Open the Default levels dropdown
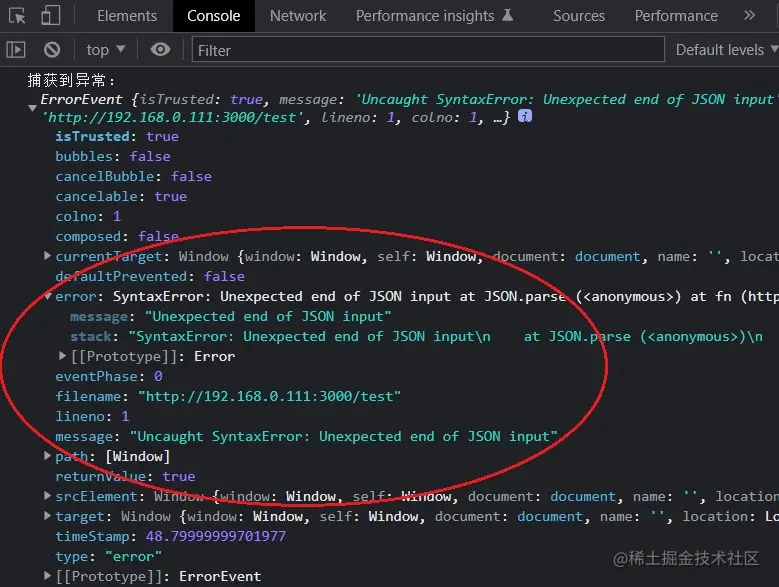Image resolution: width=779 pixels, height=587 pixels. [x=726, y=50]
